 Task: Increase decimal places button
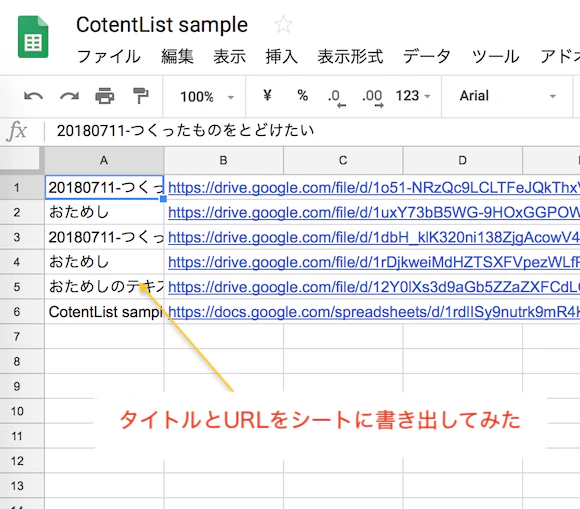point(372,98)
